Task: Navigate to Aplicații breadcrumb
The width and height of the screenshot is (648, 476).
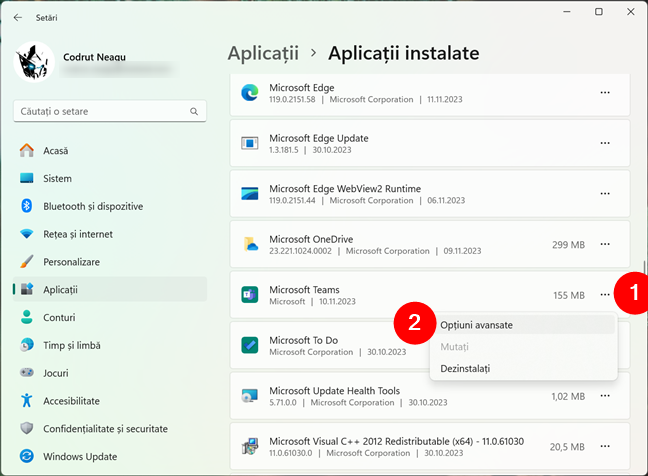Action: (263, 53)
